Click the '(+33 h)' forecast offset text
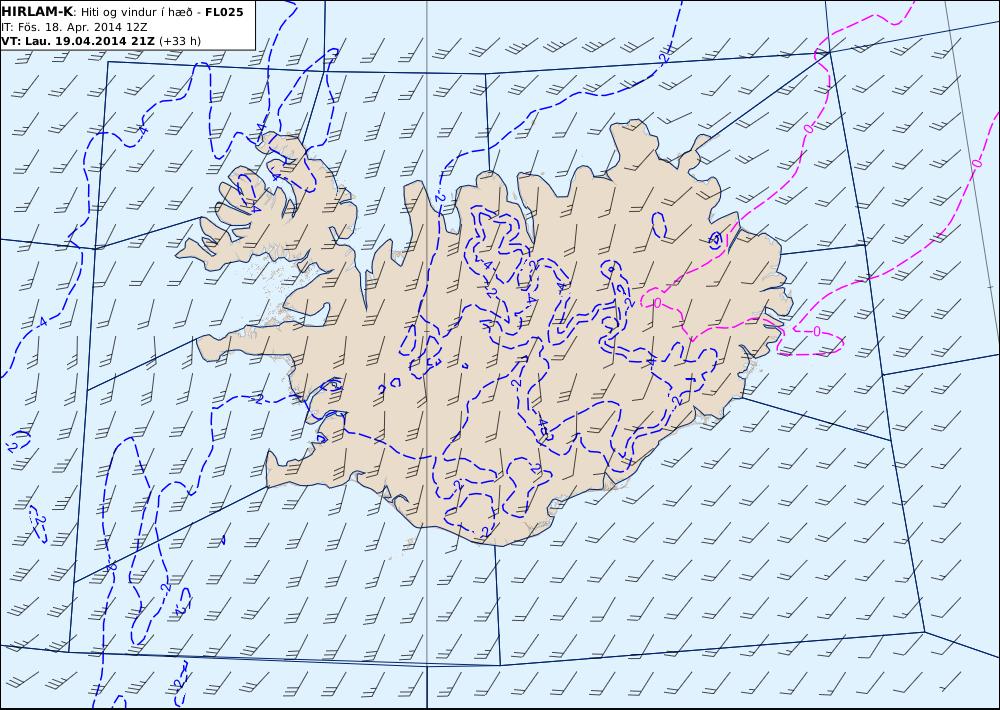Viewport: 1000px width, 710px height. click(180, 41)
